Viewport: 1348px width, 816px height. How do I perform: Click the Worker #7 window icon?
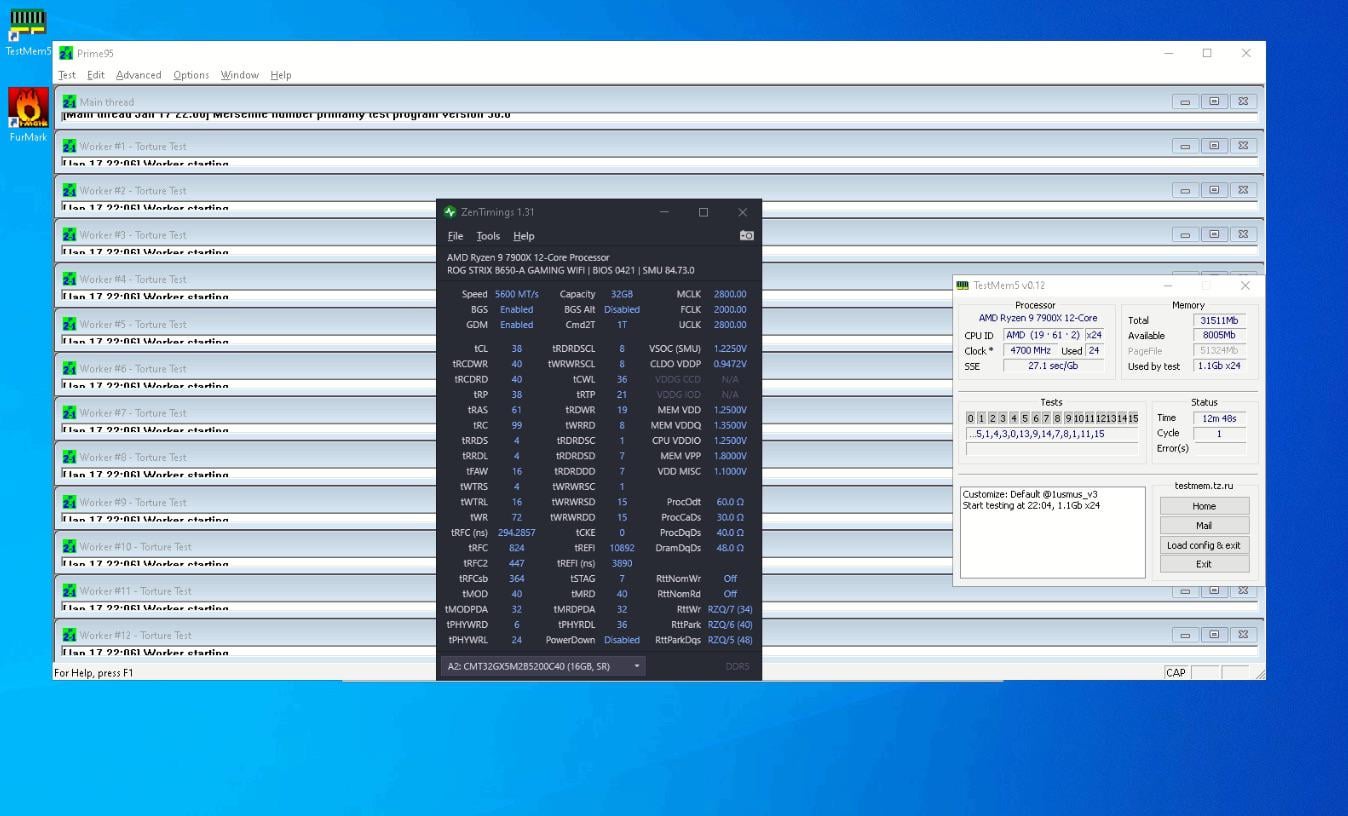point(69,413)
